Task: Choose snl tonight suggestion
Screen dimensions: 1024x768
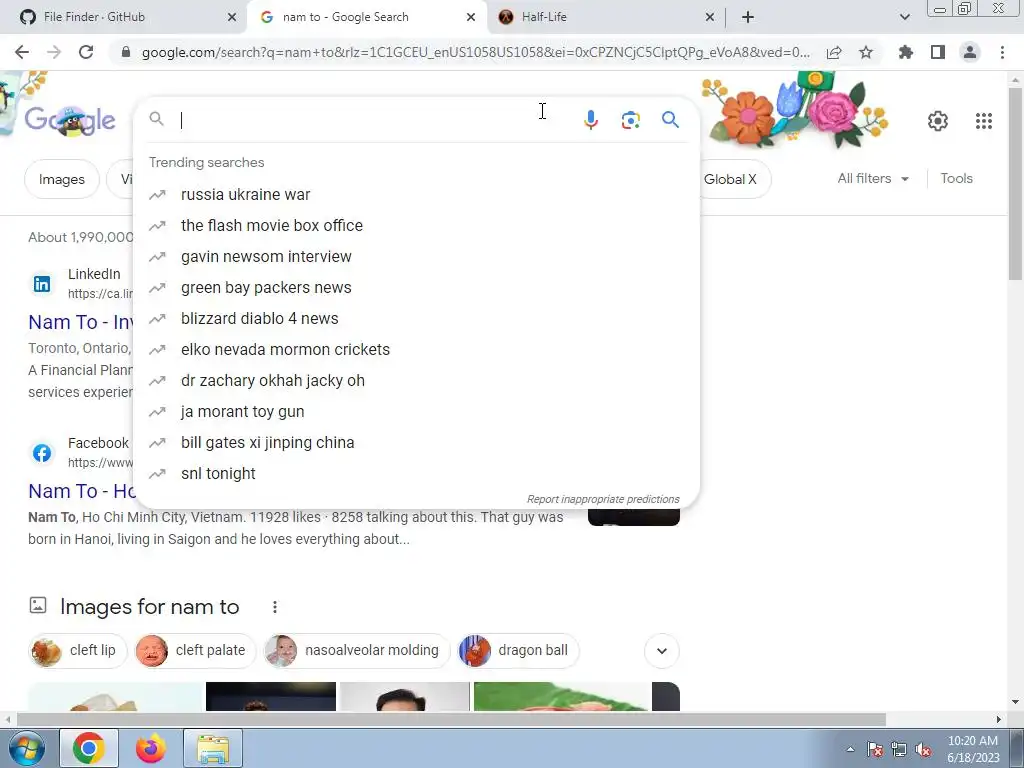Action: tap(416, 473)
